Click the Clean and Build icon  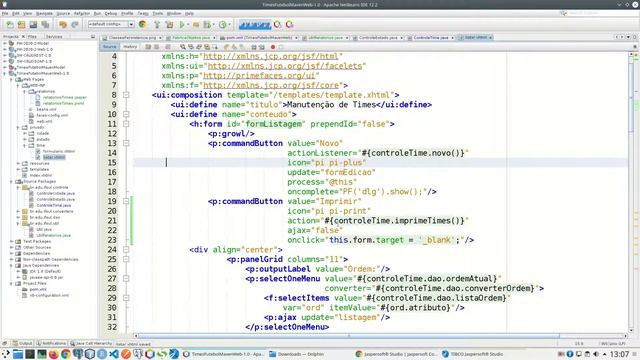tap(169, 25)
